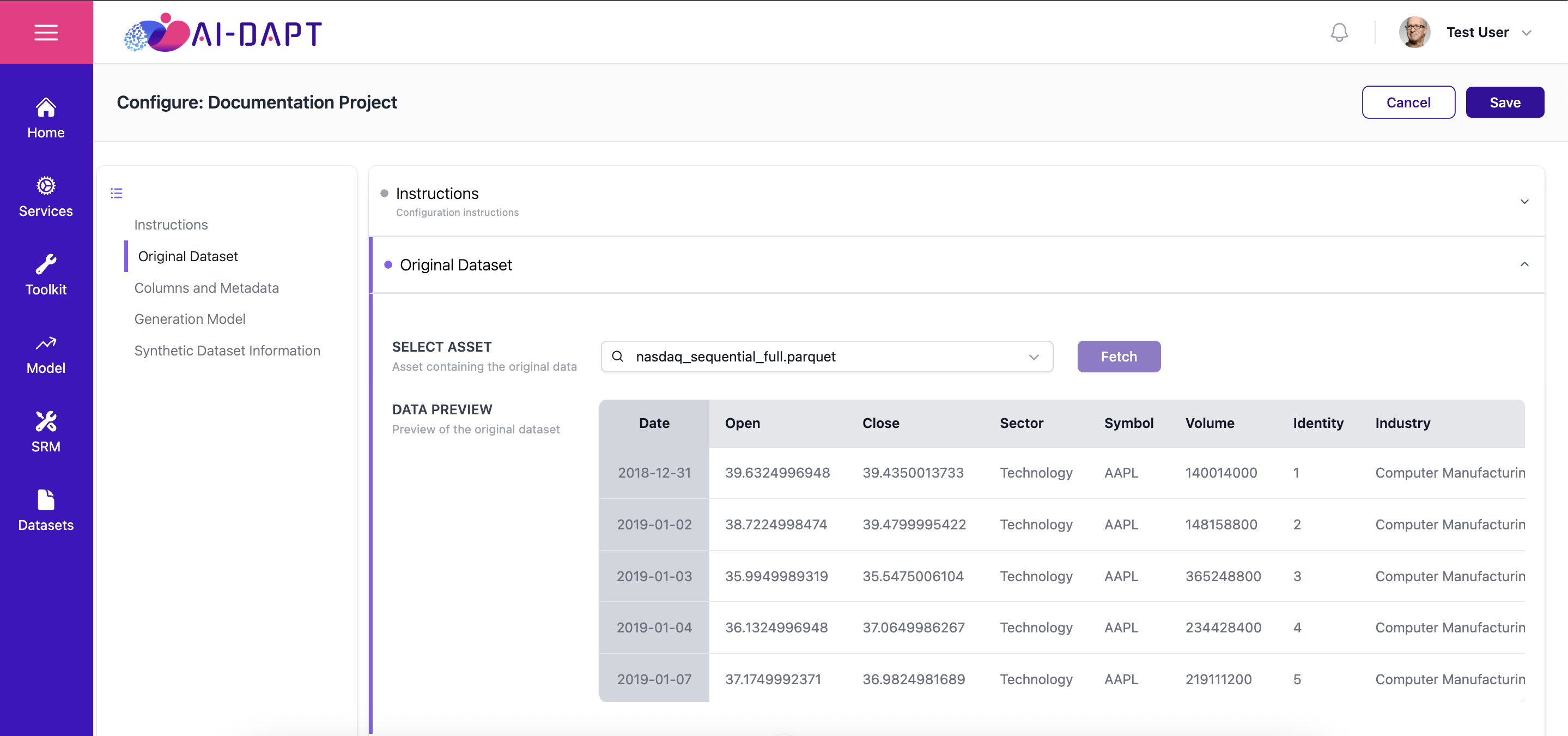Open notifications bell
The width and height of the screenshot is (1568, 736).
tap(1339, 32)
